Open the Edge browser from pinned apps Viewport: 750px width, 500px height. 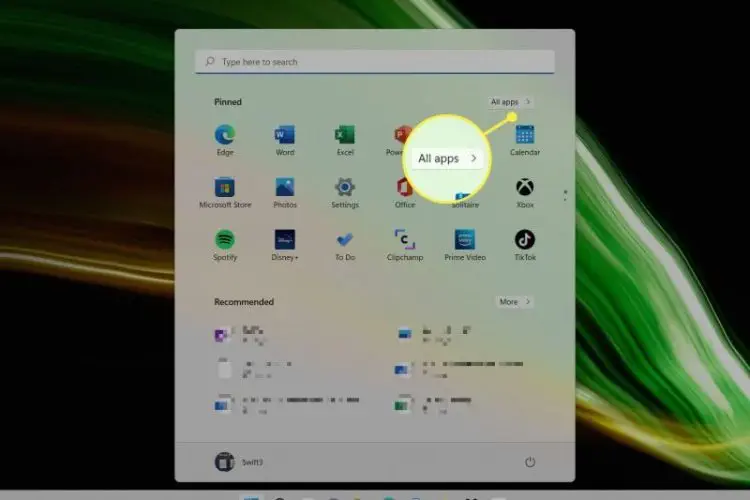click(225, 140)
